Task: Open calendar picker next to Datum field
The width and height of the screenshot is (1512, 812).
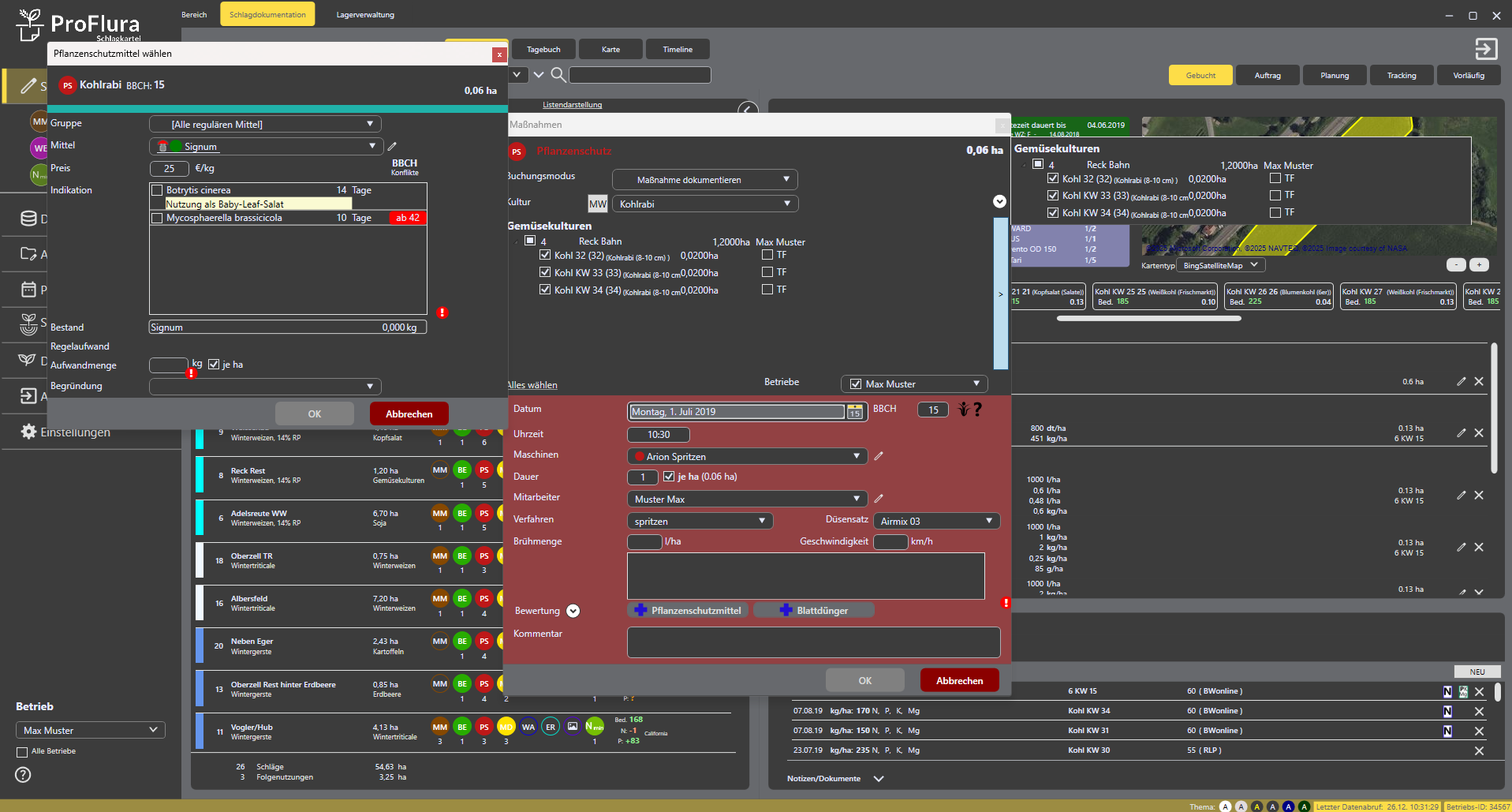Action: (x=854, y=412)
